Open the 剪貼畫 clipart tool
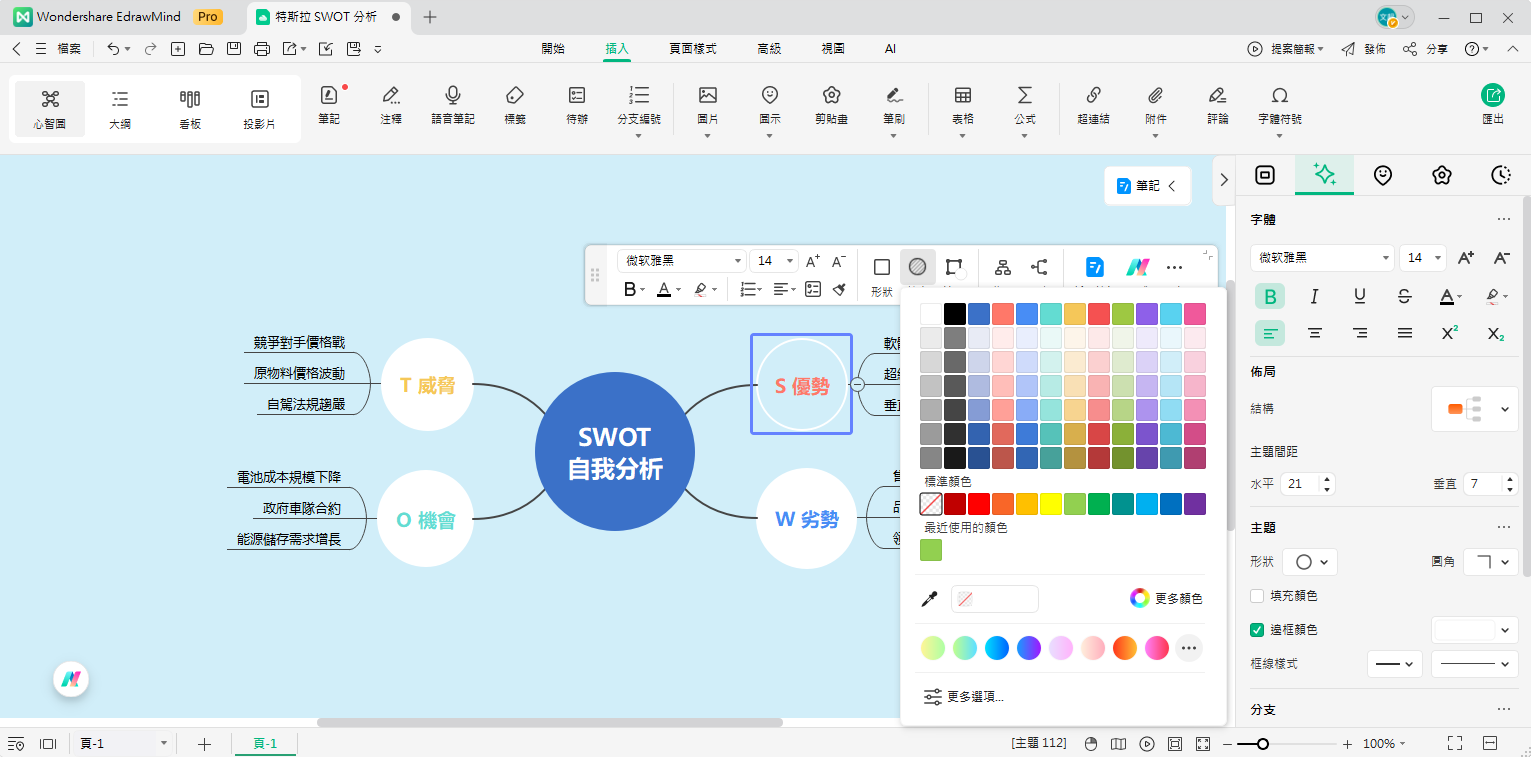 pyautogui.click(x=831, y=107)
